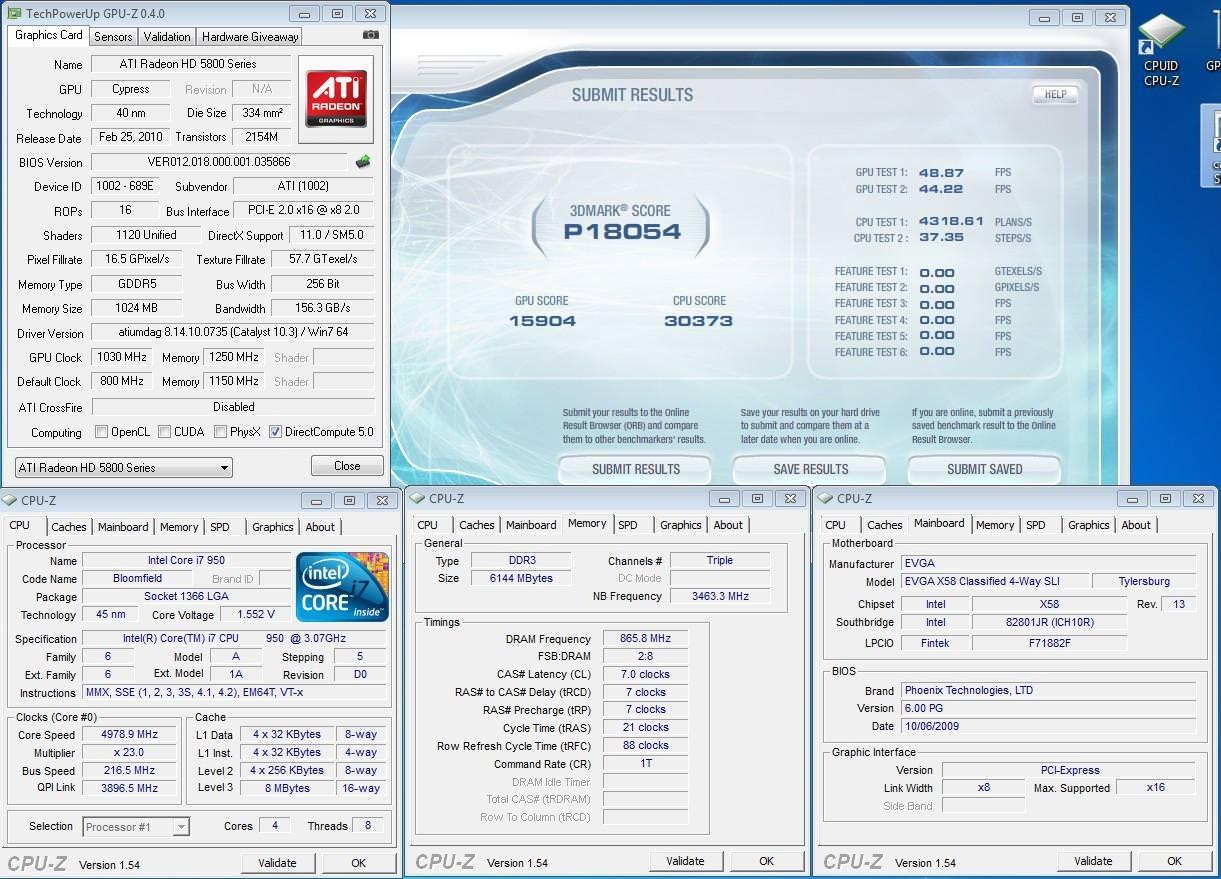The image size is (1221, 879).
Task: Click the CPU score 30373 value
Action: 698,321
